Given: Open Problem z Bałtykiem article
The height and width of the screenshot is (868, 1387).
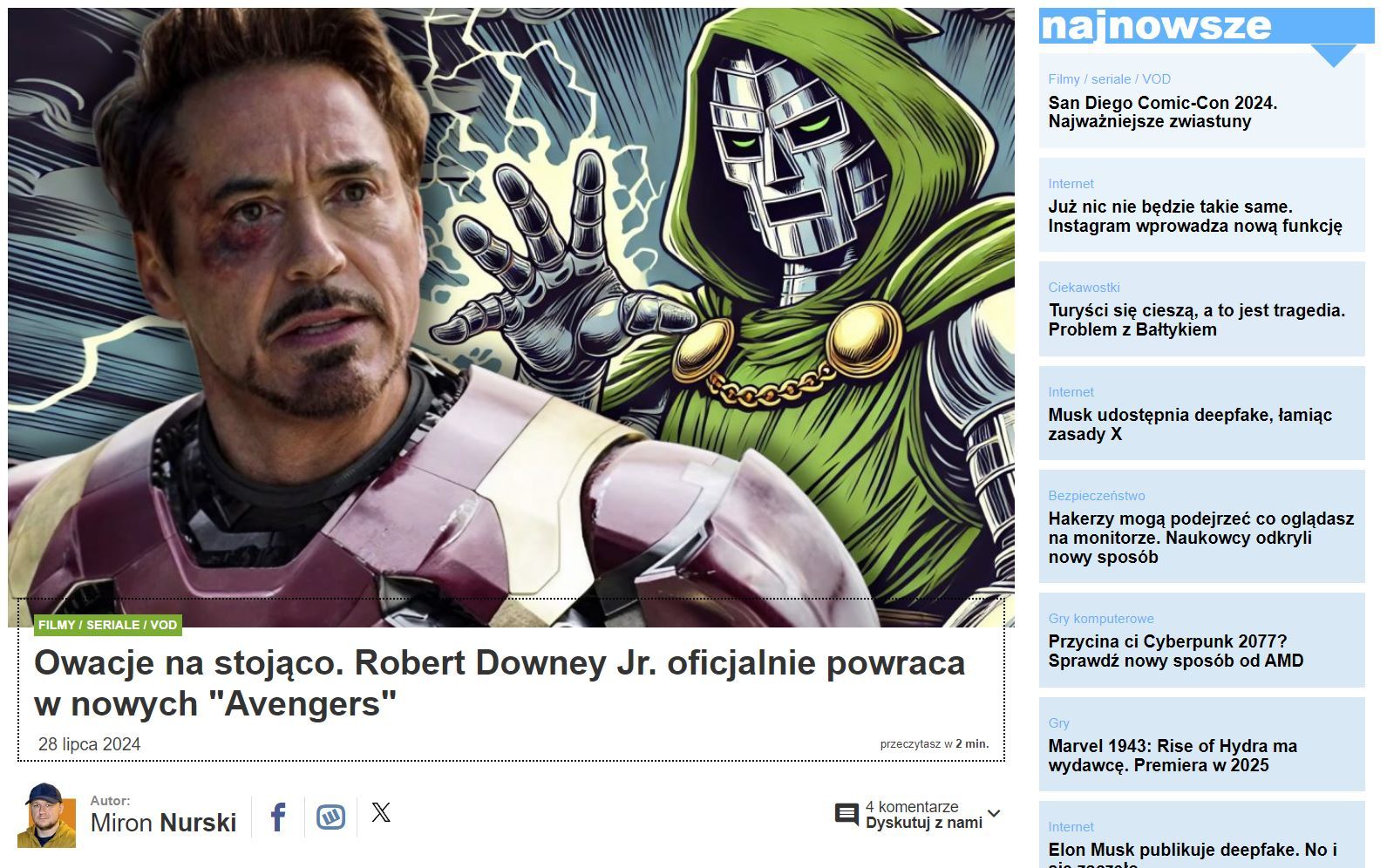Looking at the screenshot, I should click(x=1197, y=320).
